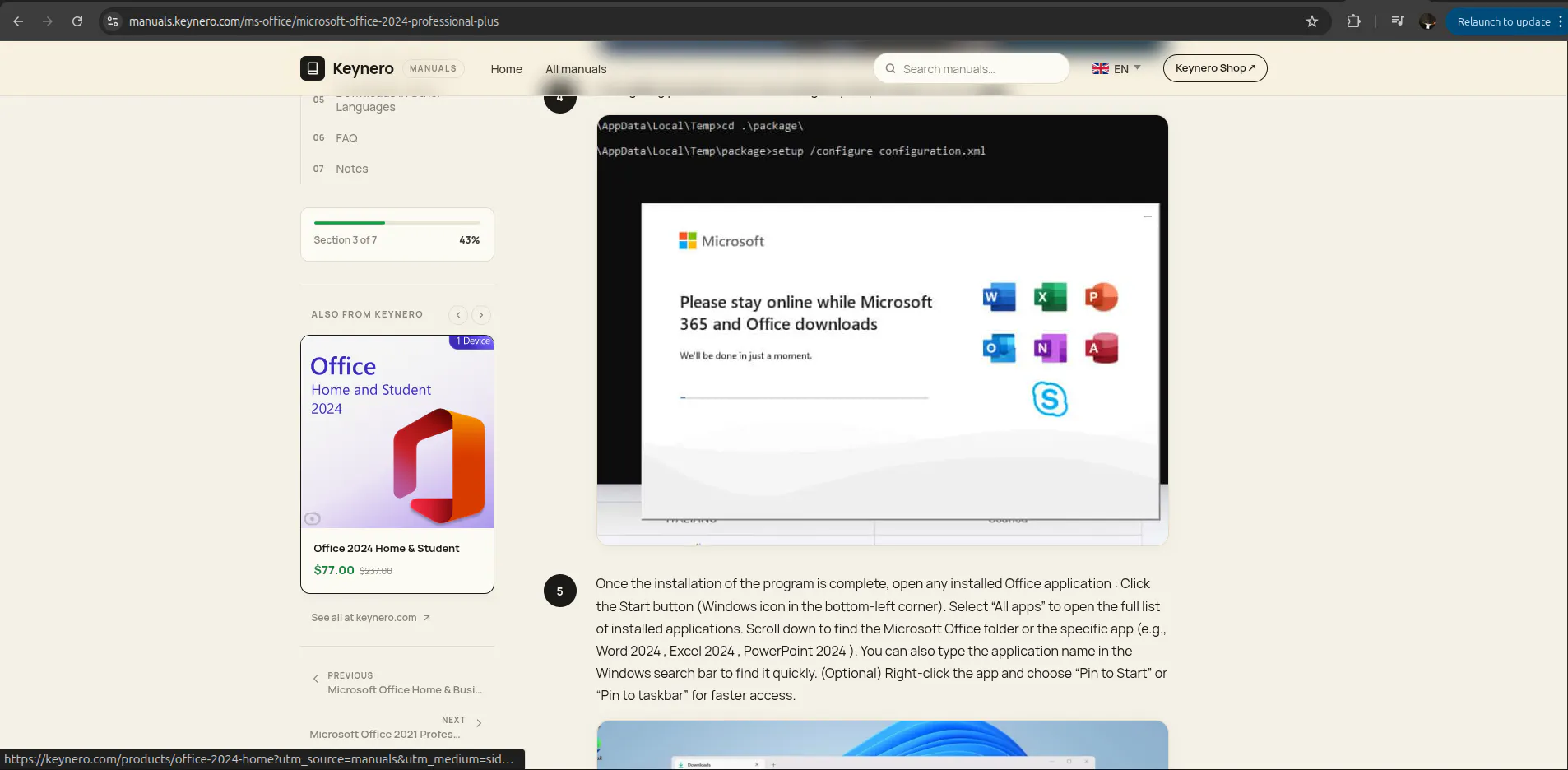Screen dimensions: 1568x770
Task: Open the Office 2024 Home & Student title
Action: pyautogui.click(x=387, y=549)
